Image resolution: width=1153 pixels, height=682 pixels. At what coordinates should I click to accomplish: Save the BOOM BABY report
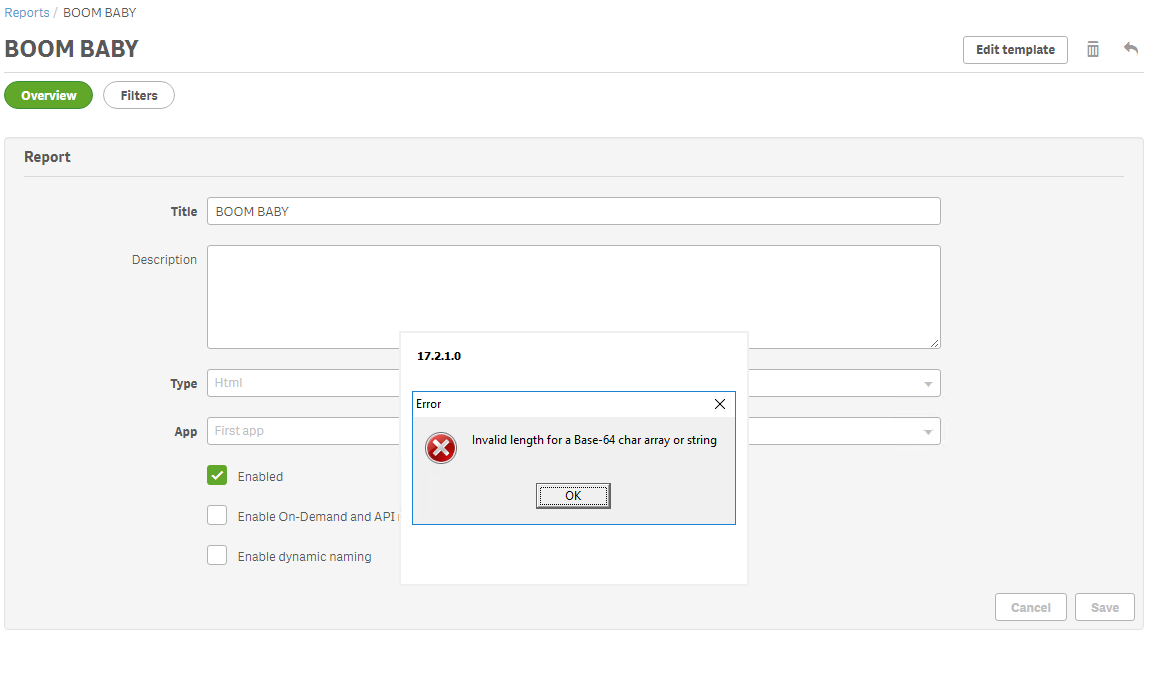[x=1104, y=607]
